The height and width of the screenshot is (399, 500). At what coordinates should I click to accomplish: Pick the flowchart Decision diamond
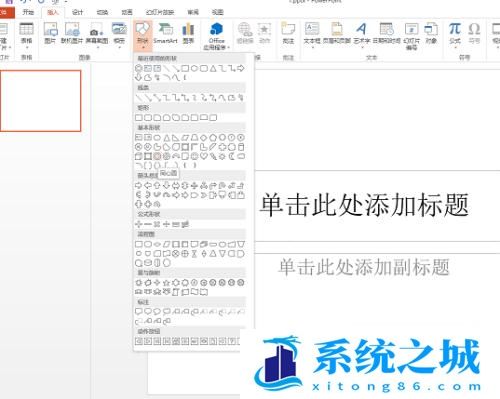point(157,244)
